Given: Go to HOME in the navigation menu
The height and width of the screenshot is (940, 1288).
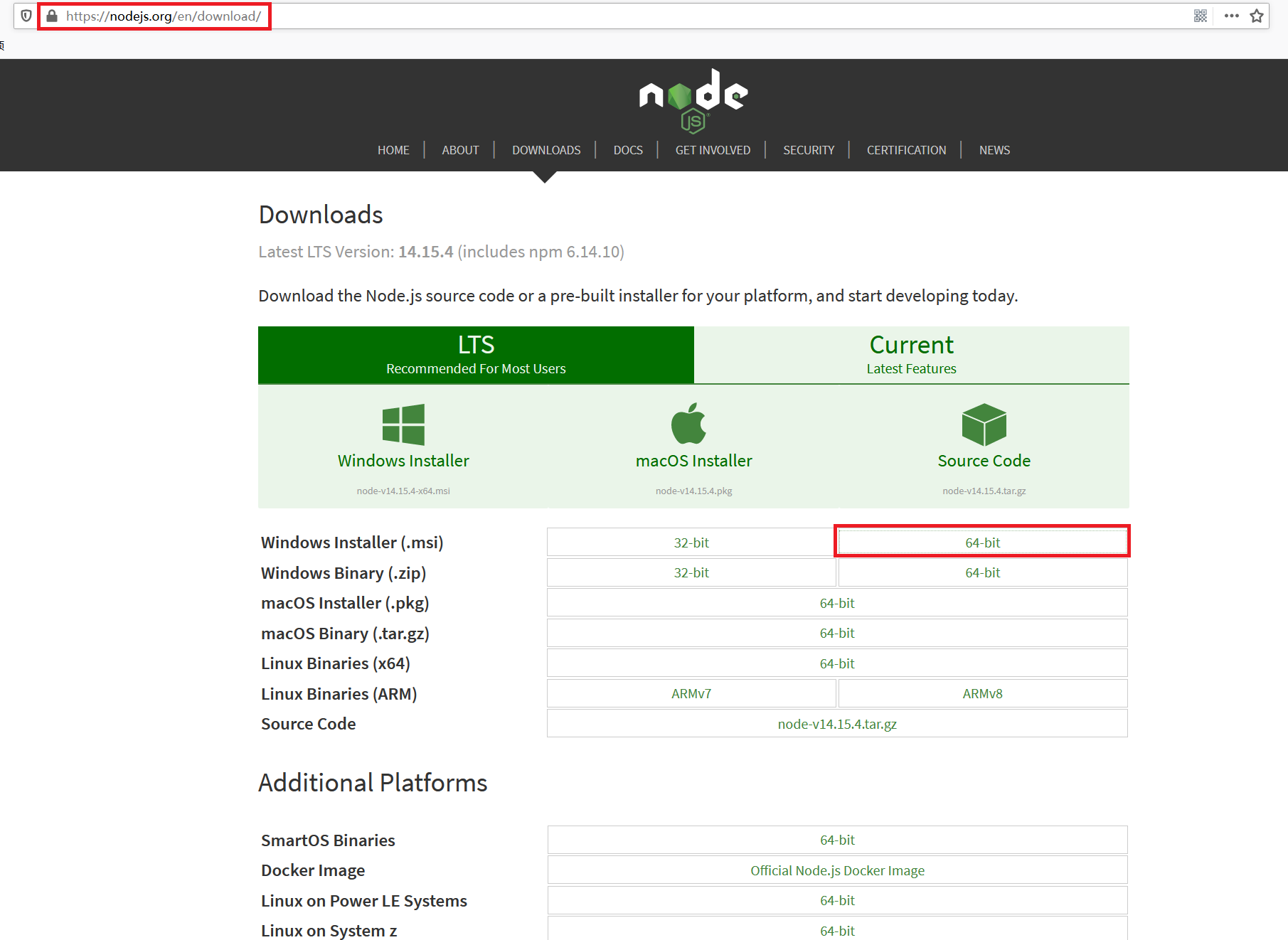Looking at the screenshot, I should point(393,150).
